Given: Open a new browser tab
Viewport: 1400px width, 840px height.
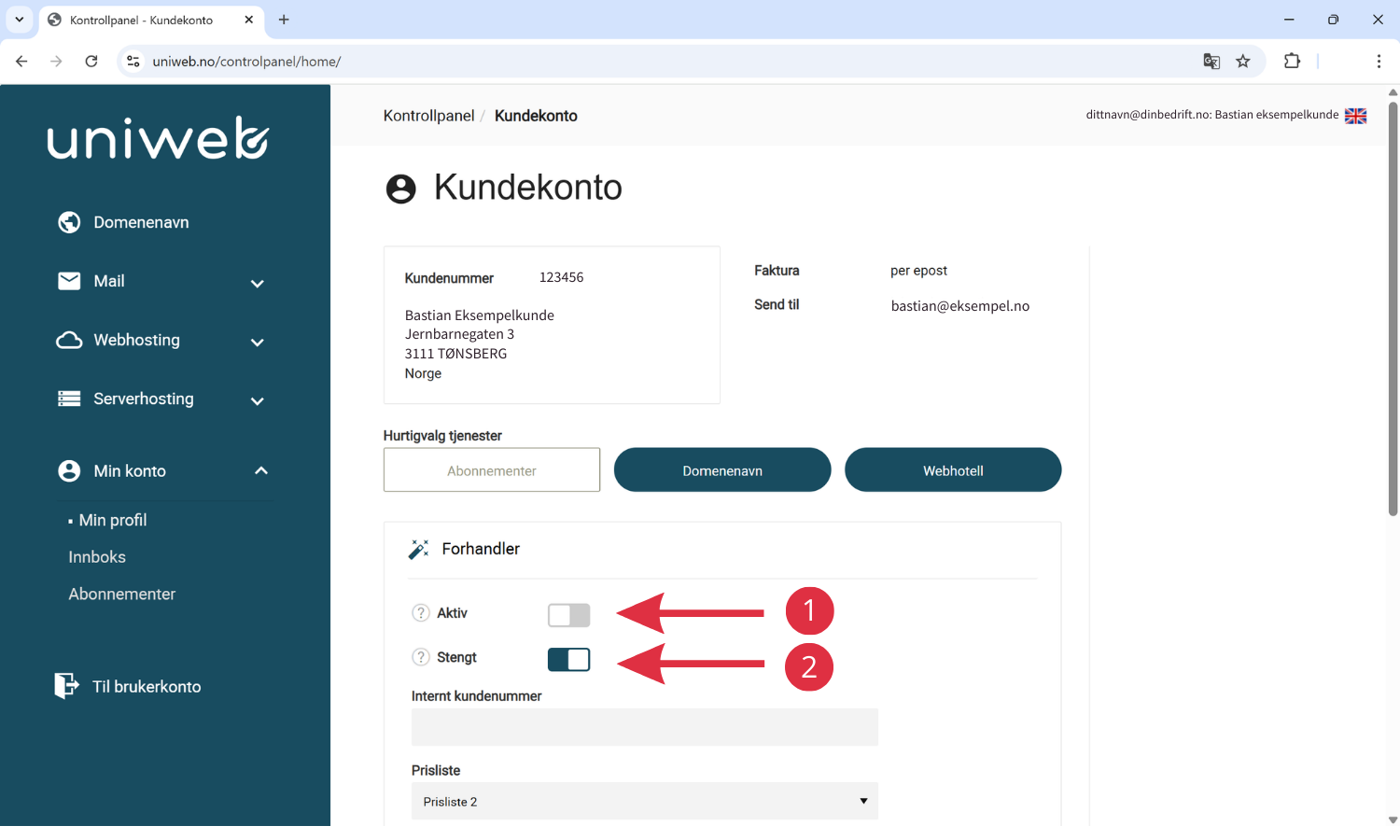Looking at the screenshot, I should (x=284, y=20).
